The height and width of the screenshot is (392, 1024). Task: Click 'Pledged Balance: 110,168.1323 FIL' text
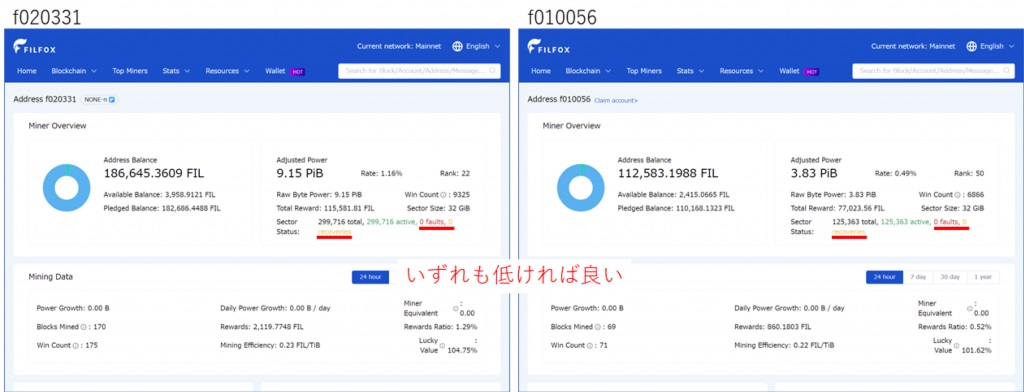pos(676,208)
